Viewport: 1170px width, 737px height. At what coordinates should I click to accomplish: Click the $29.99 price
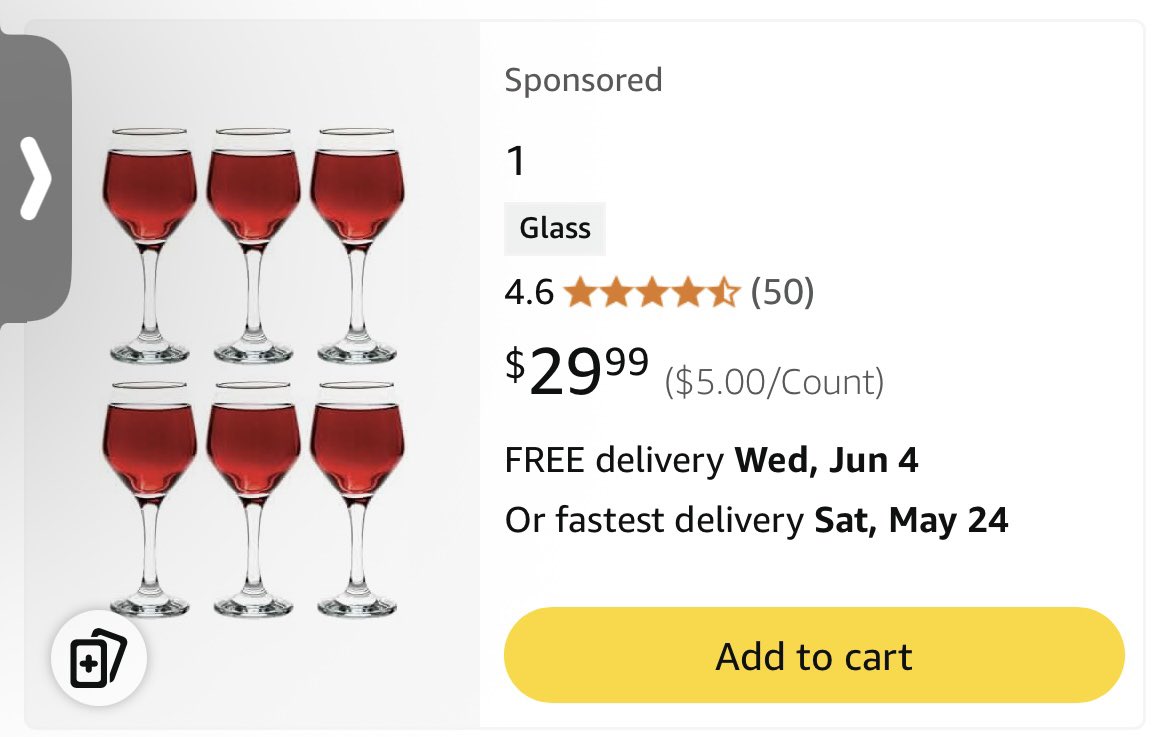coord(577,371)
